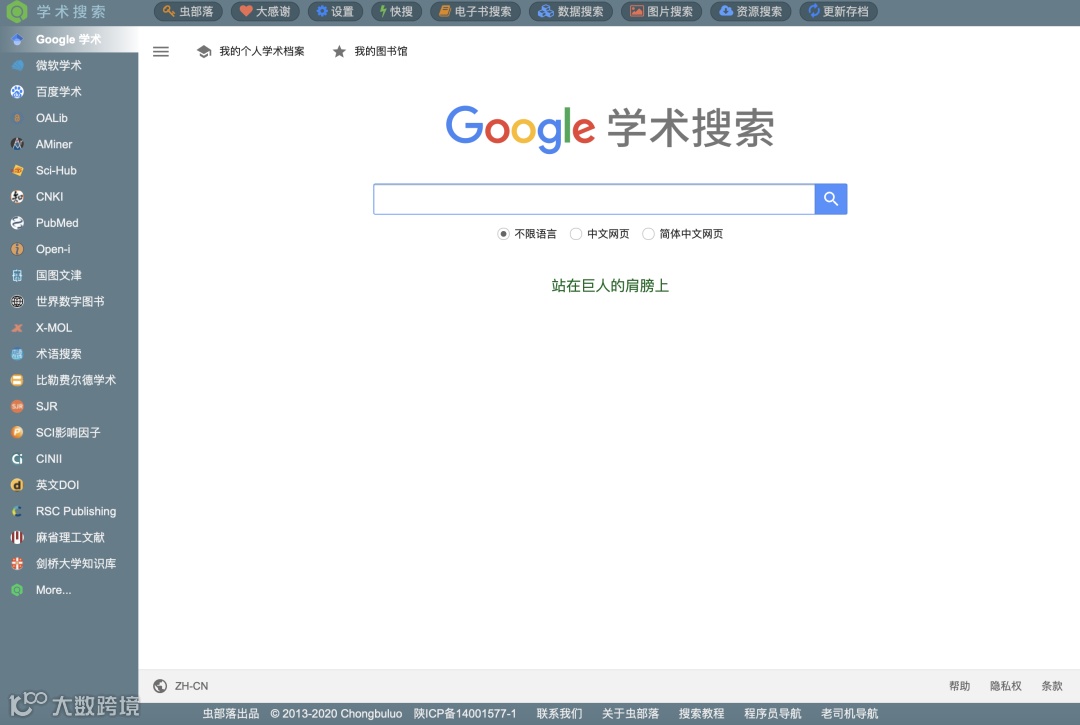1080x725 pixels.
Task: Open the 关于虫部落 footer link
Action: tap(630, 713)
